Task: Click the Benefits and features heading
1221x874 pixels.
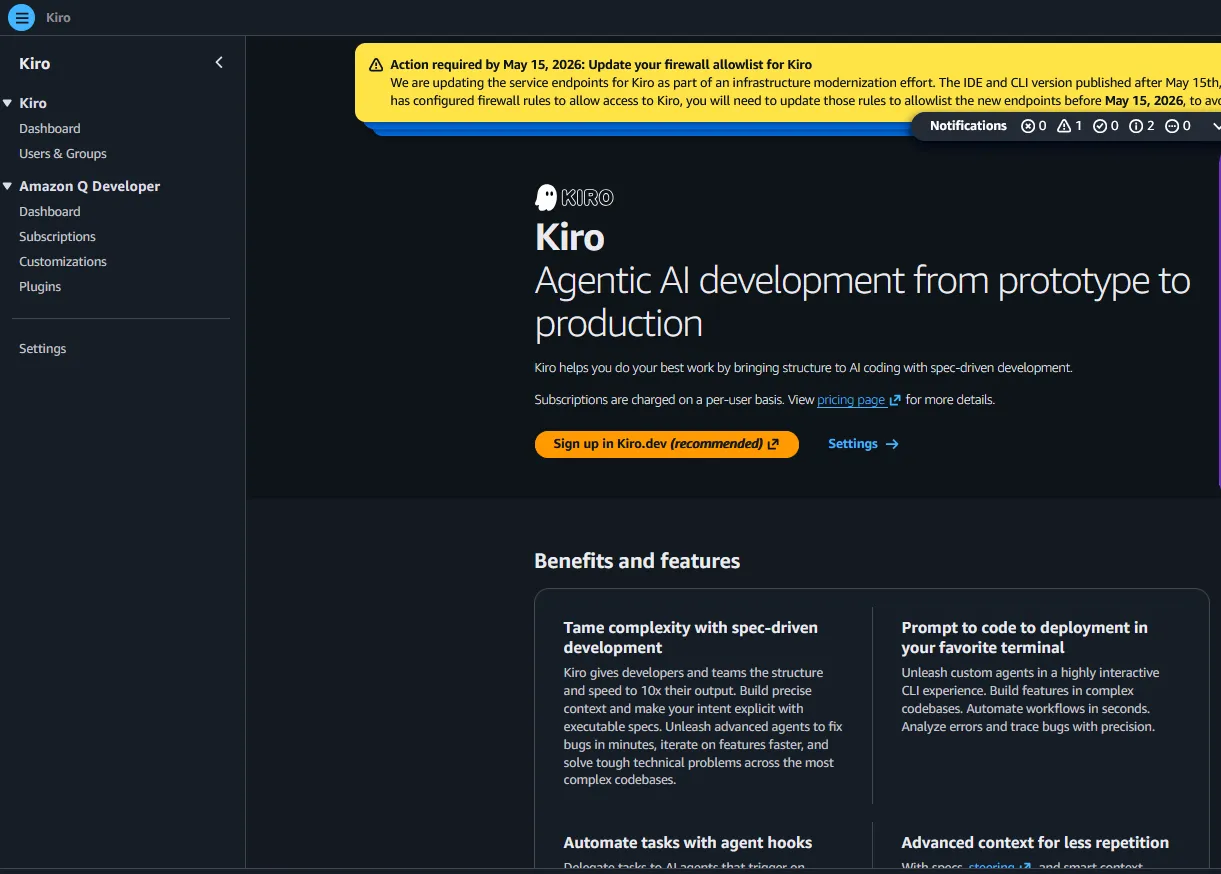Action: [637, 561]
